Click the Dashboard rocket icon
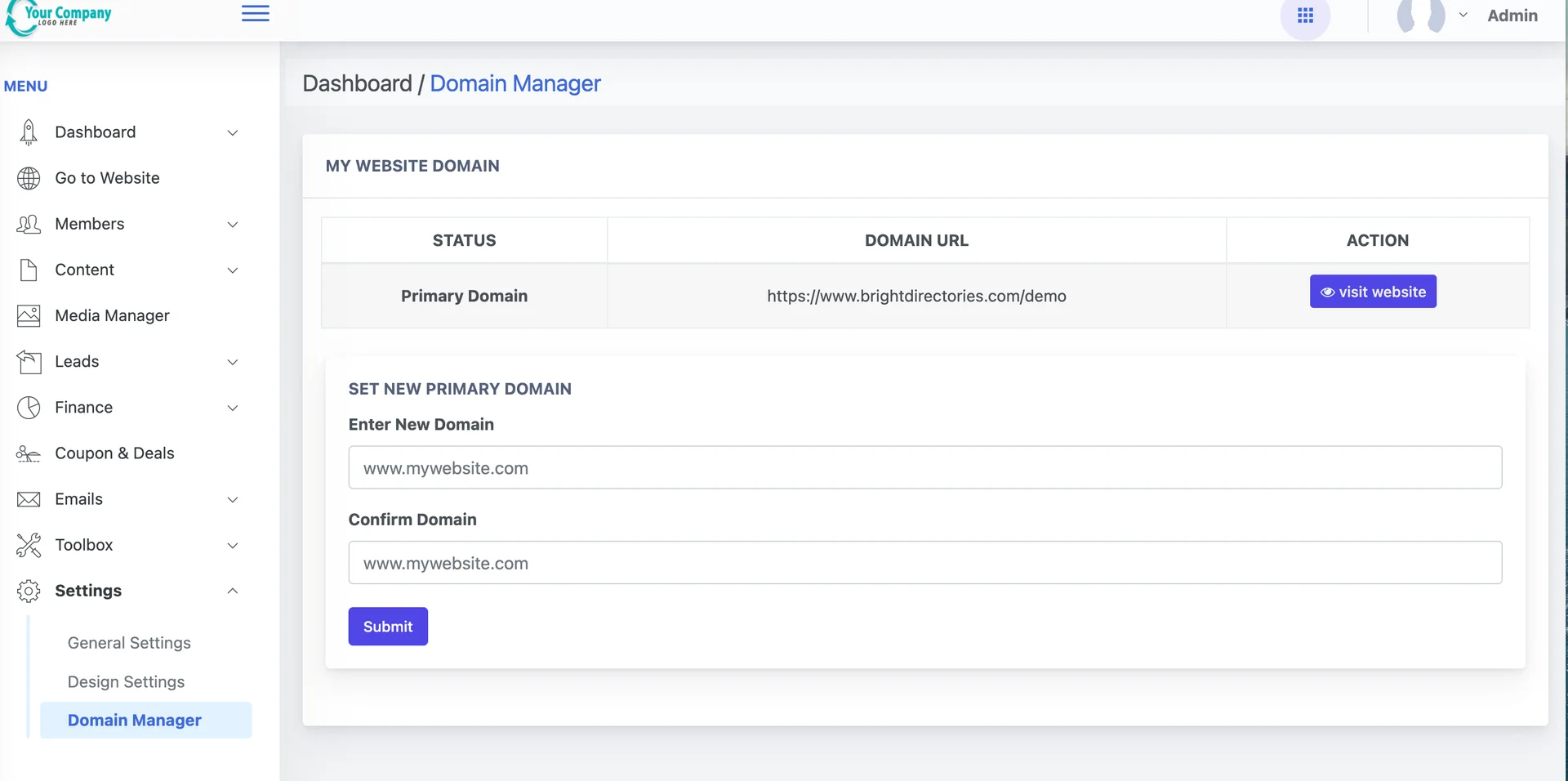The image size is (1568, 781). 29,132
